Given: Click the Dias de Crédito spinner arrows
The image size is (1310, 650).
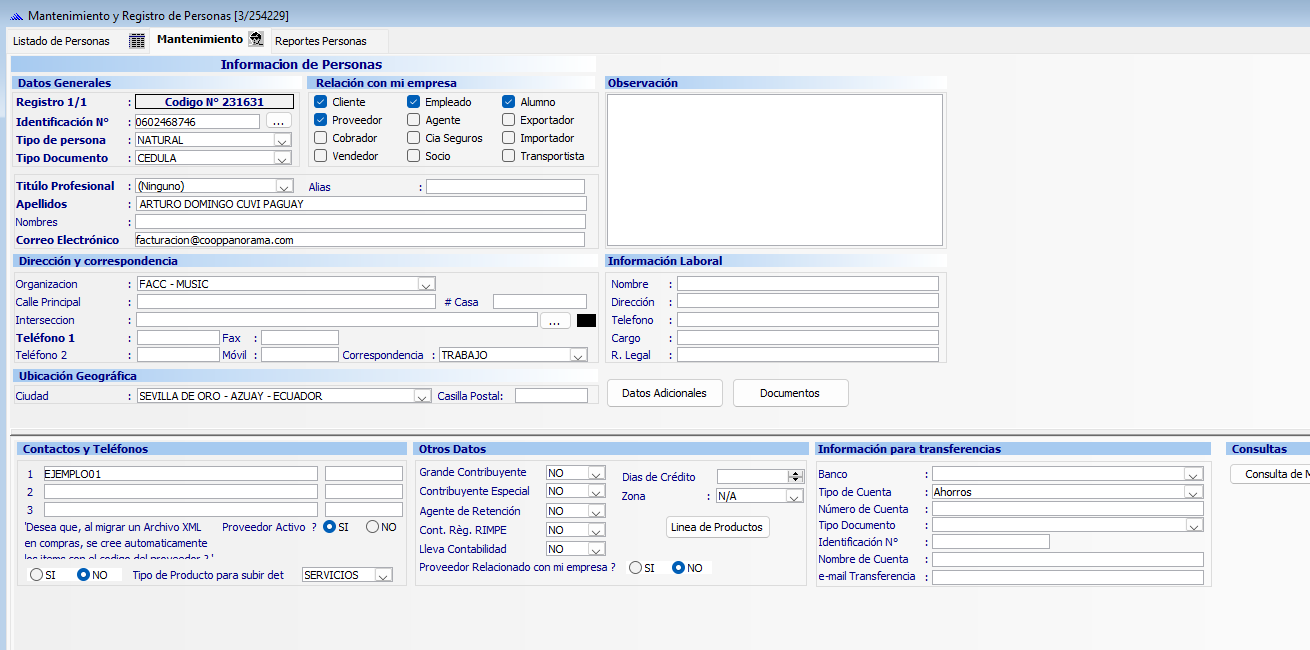Looking at the screenshot, I should 796,477.
